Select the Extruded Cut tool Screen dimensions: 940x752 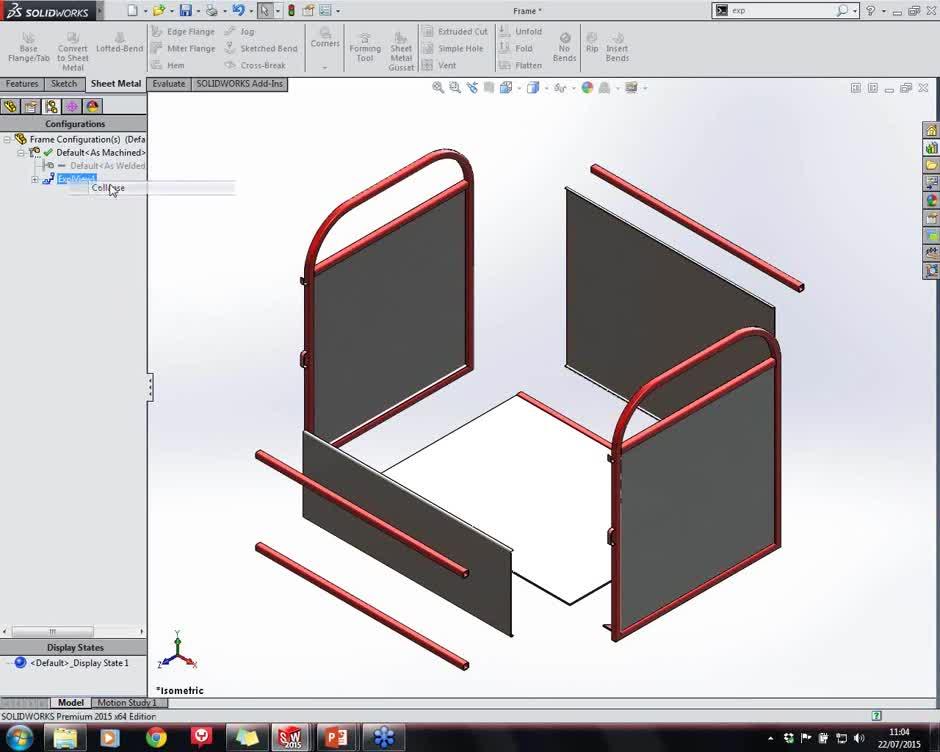455,31
